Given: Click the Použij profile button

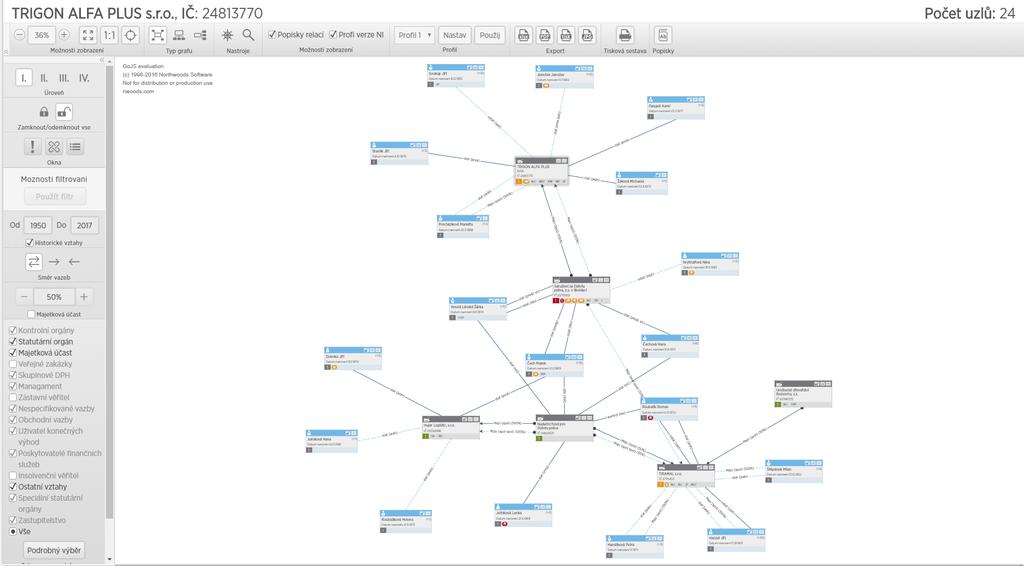Looking at the screenshot, I should [490, 35].
